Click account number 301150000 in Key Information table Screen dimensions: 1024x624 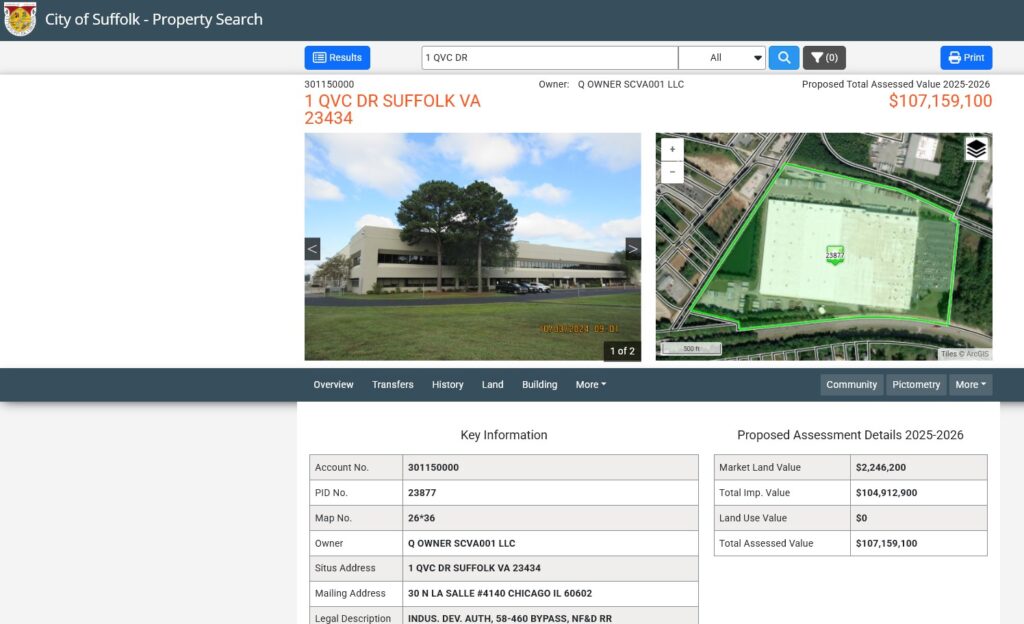(433, 467)
